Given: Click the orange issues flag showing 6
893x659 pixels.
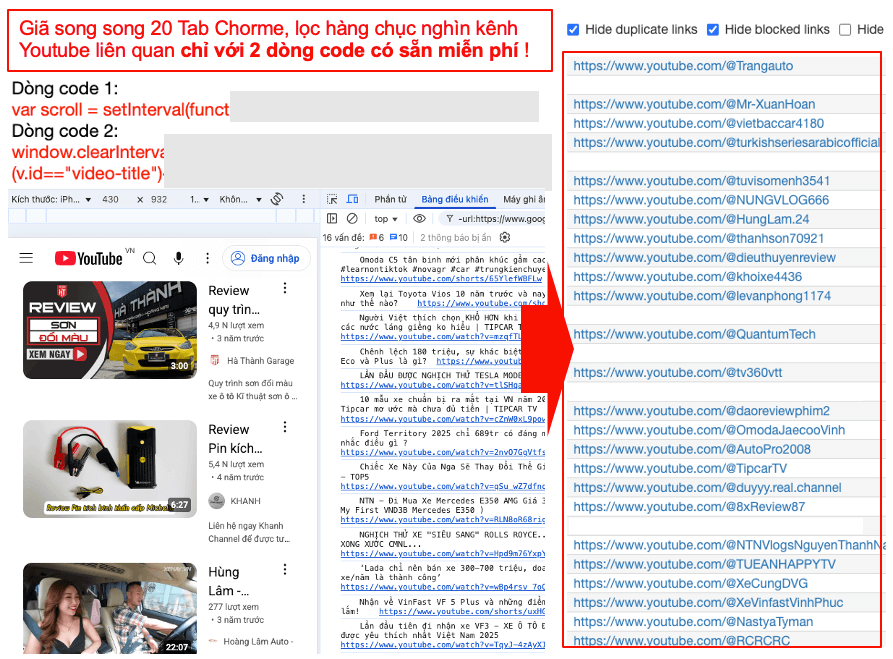Looking at the screenshot, I should pyautogui.click(x=376, y=237).
